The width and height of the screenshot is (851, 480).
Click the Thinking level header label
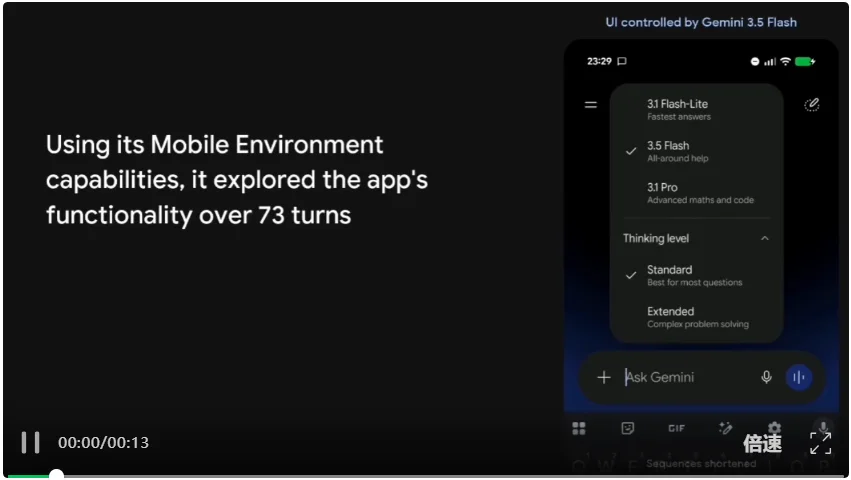[x=656, y=238]
